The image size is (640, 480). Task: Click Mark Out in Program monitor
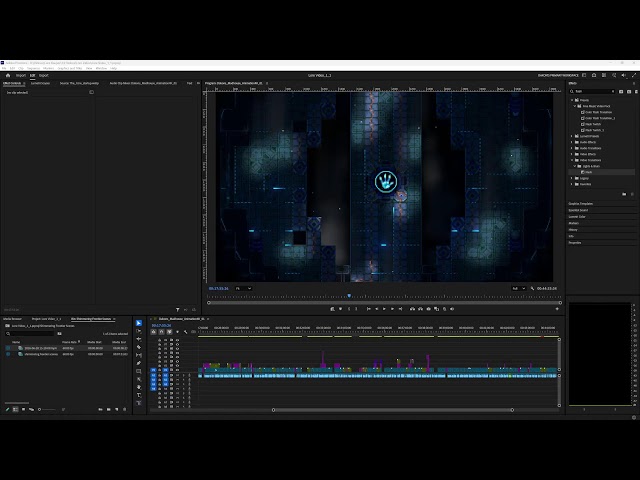click(x=356, y=309)
